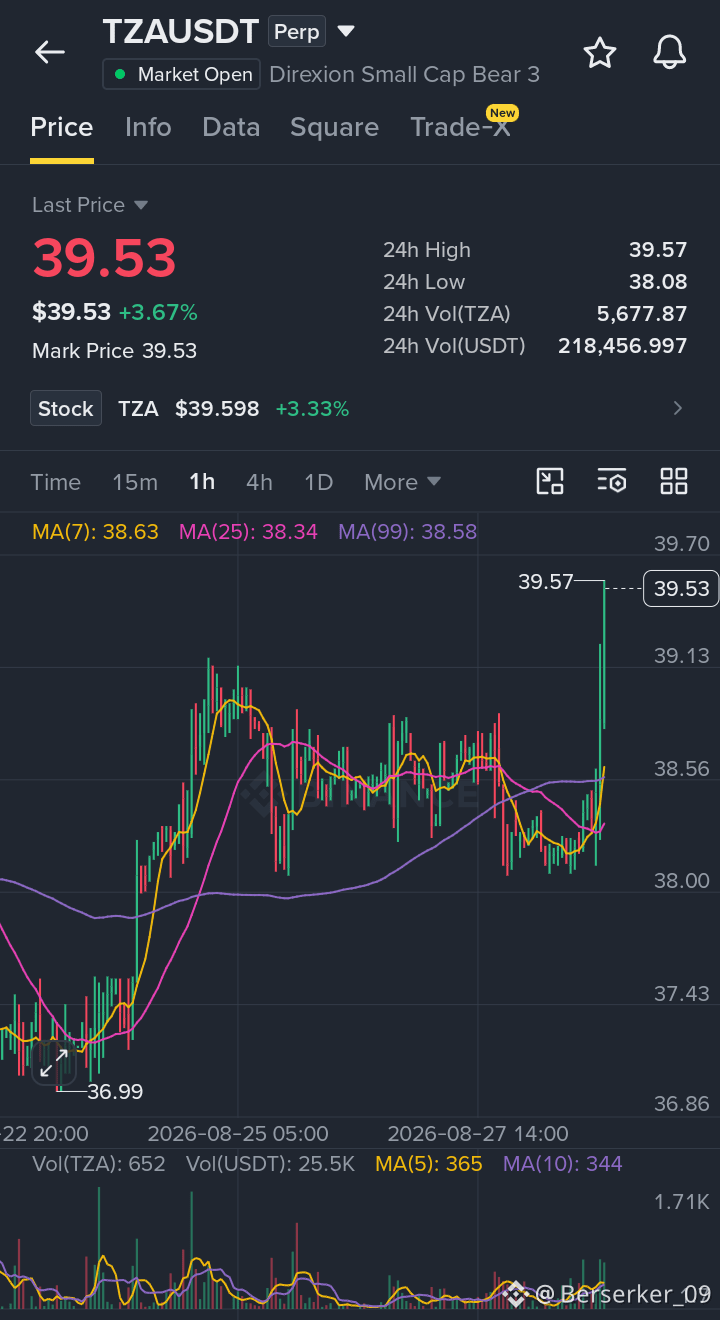Viewport: 720px width, 1320px height.
Task: Expand the Last Price type dropdown
Action: pos(141,205)
